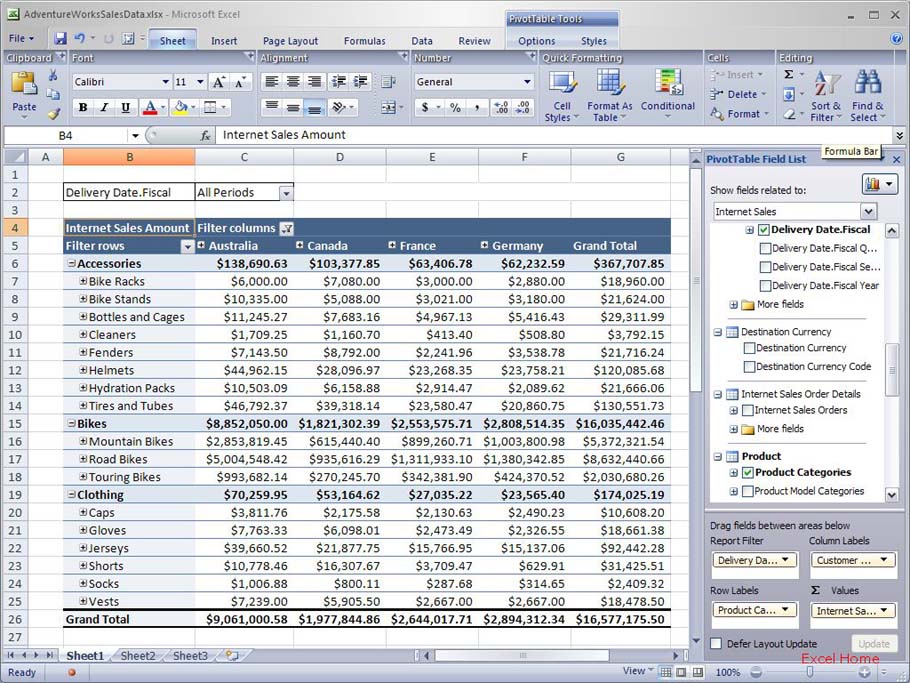The width and height of the screenshot is (910, 683).
Task: Toggle Italic formatting
Action: click(x=104, y=107)
